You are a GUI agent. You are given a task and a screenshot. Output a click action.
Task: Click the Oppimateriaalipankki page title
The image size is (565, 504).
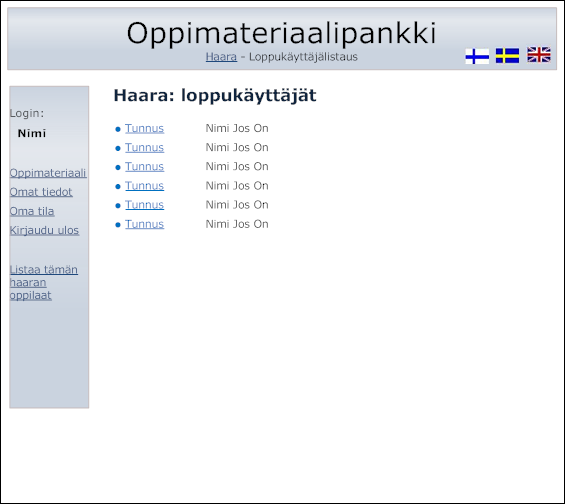point(281,34)
